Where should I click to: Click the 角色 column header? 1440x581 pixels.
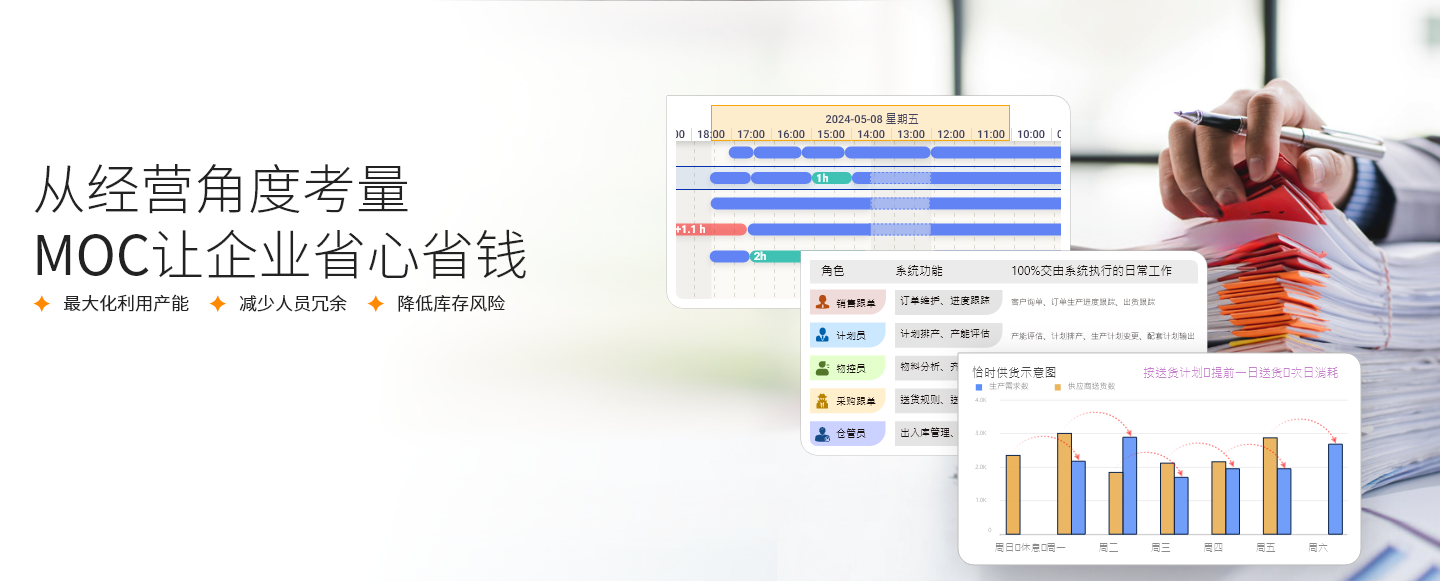(832, 271)
